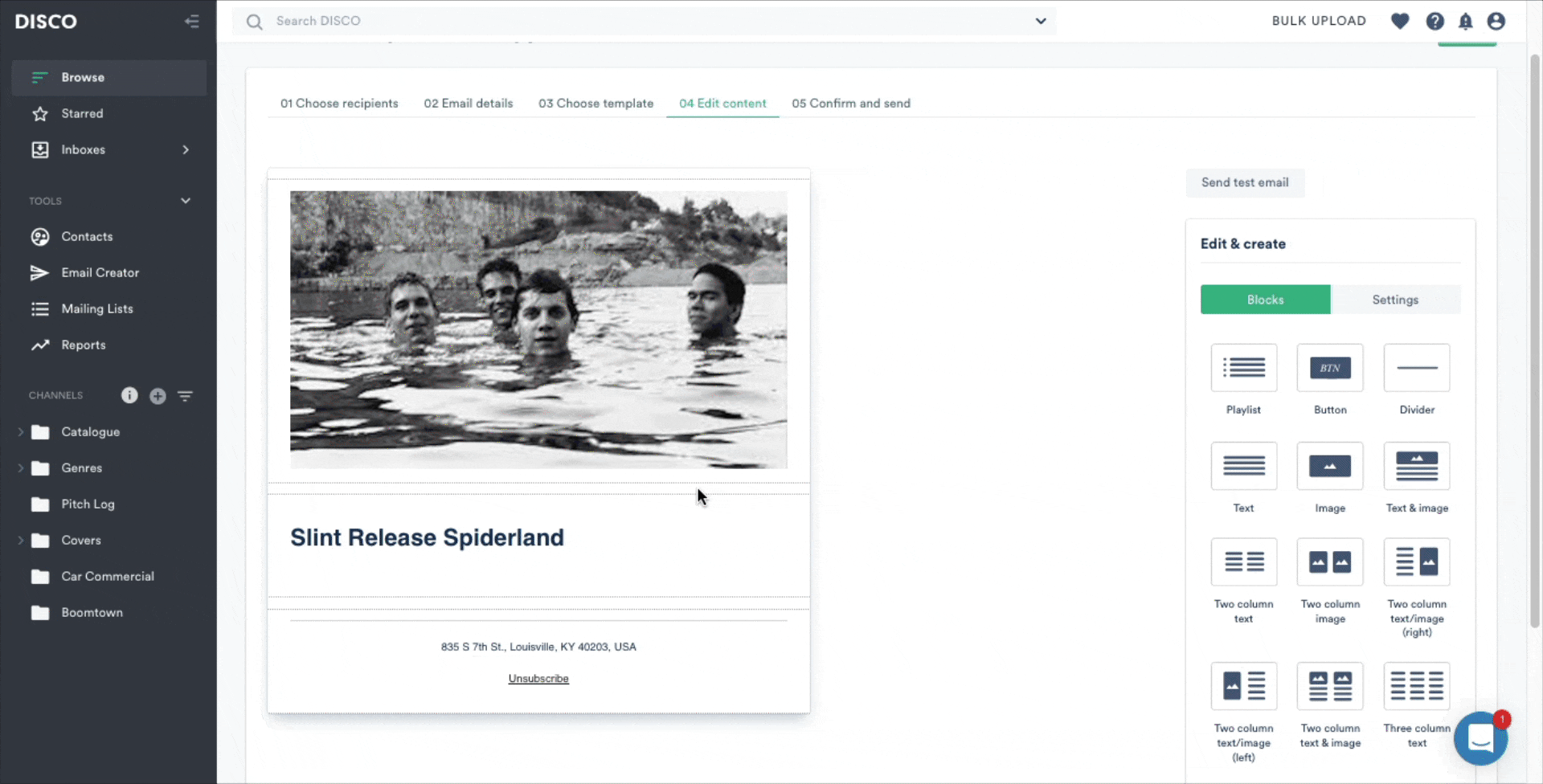Insert an Image block
The image size is (1543, 784).
(1330, 466)
